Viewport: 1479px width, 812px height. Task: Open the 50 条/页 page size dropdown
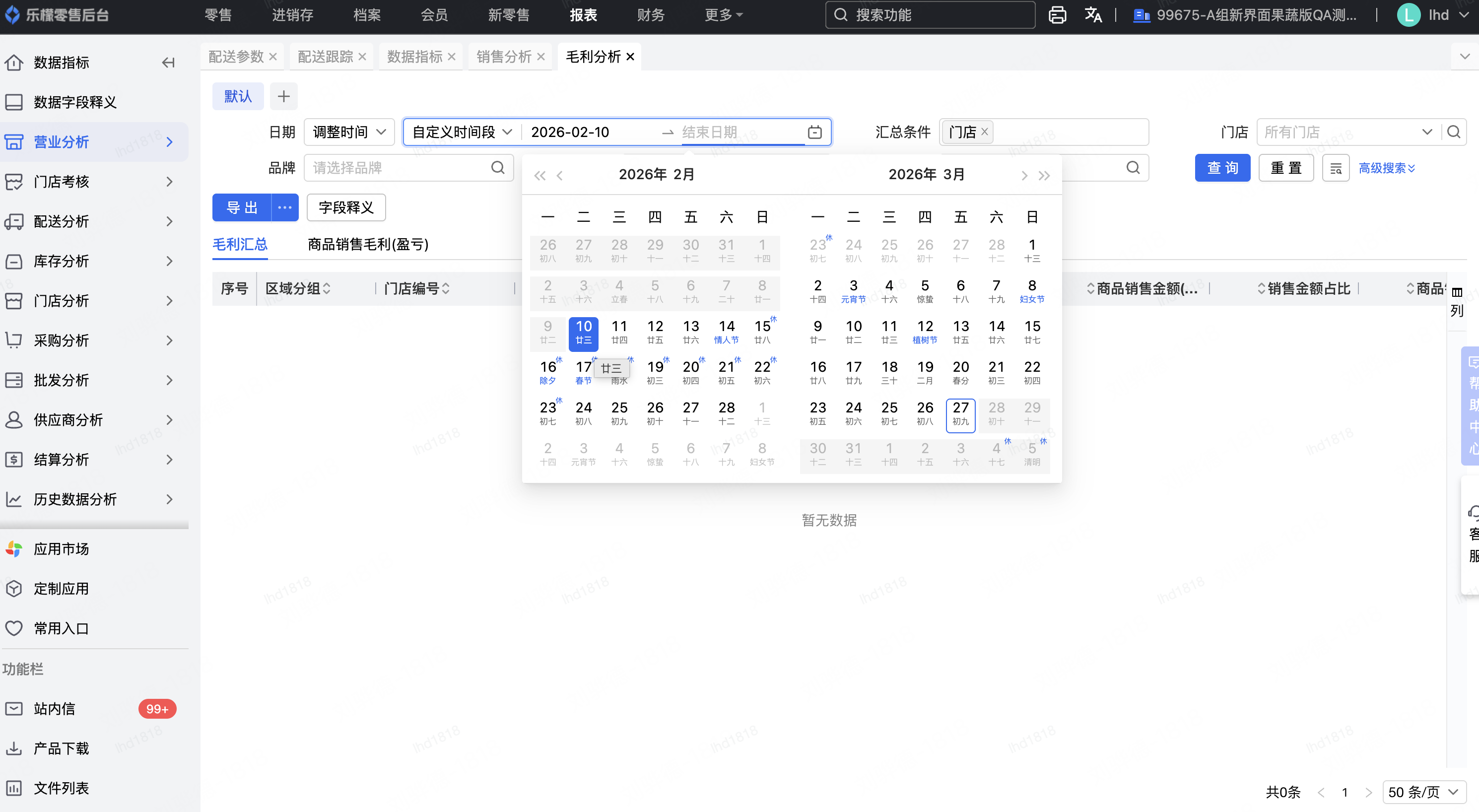click(x=1423, y=792)
